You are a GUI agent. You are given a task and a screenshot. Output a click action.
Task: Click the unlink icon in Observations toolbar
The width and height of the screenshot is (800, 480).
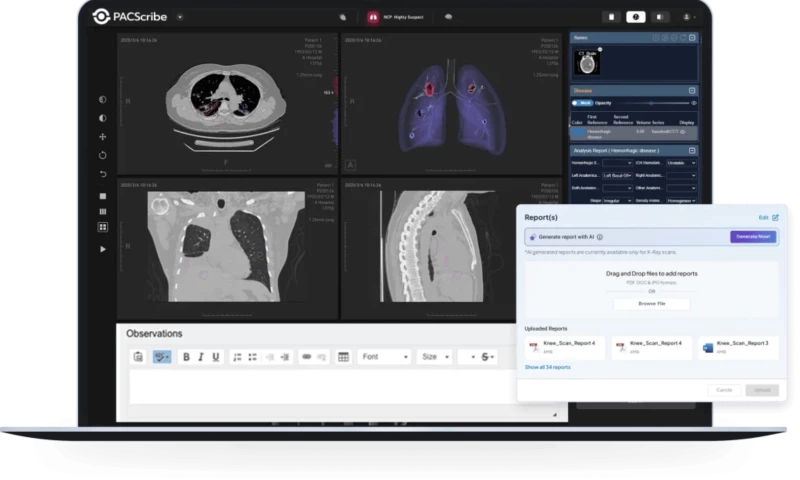321,357
